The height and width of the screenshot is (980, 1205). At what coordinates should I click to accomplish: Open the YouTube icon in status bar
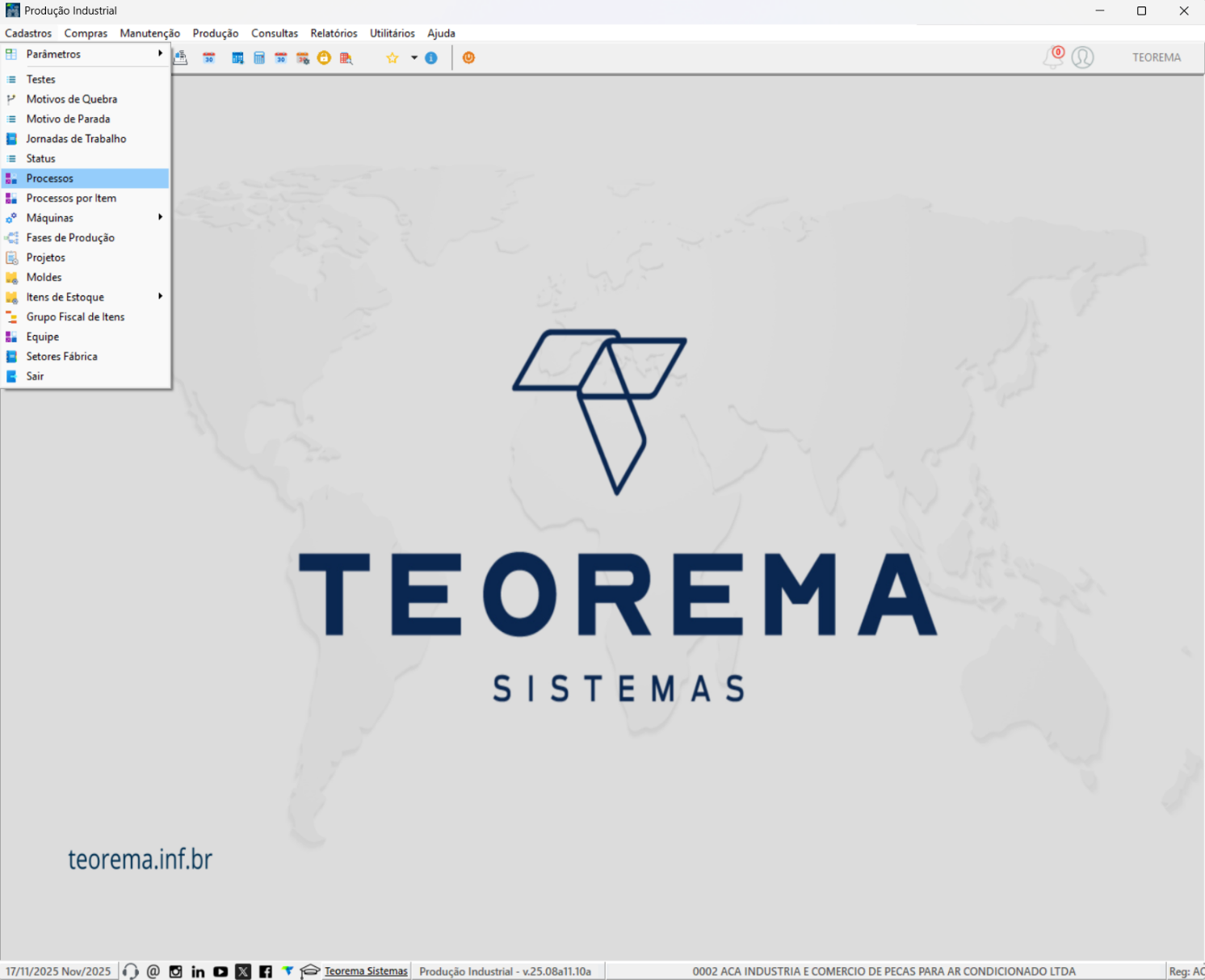tap(220, 971)
